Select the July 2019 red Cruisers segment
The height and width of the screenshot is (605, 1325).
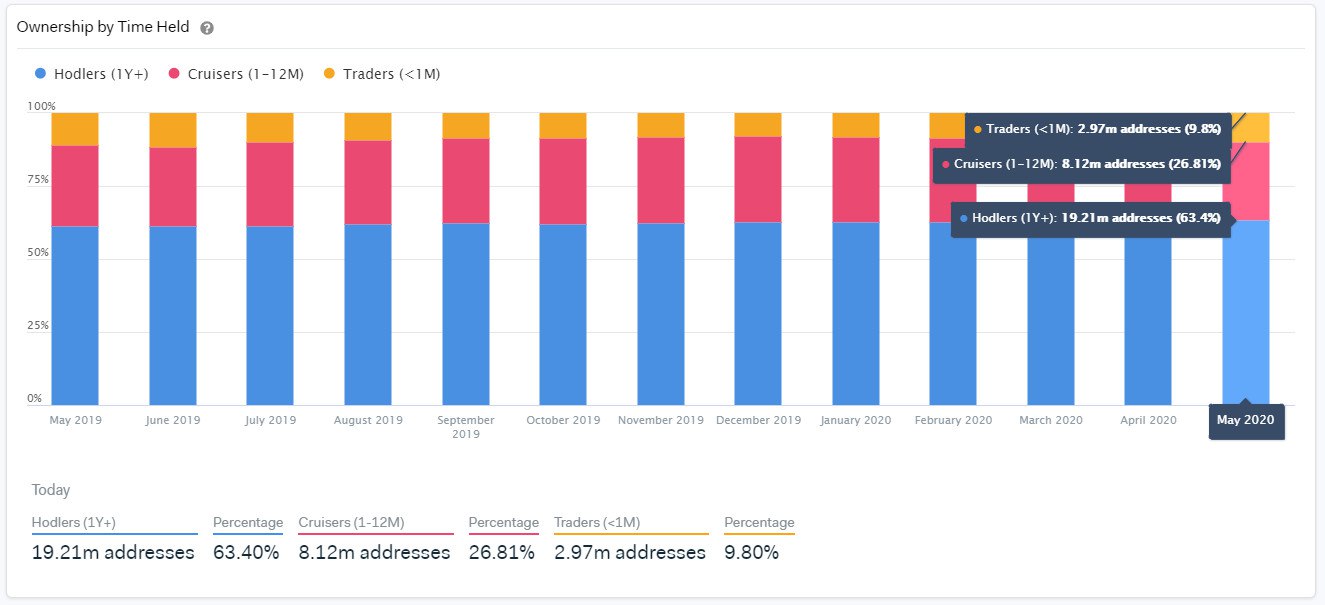click(x=270, y=184)
